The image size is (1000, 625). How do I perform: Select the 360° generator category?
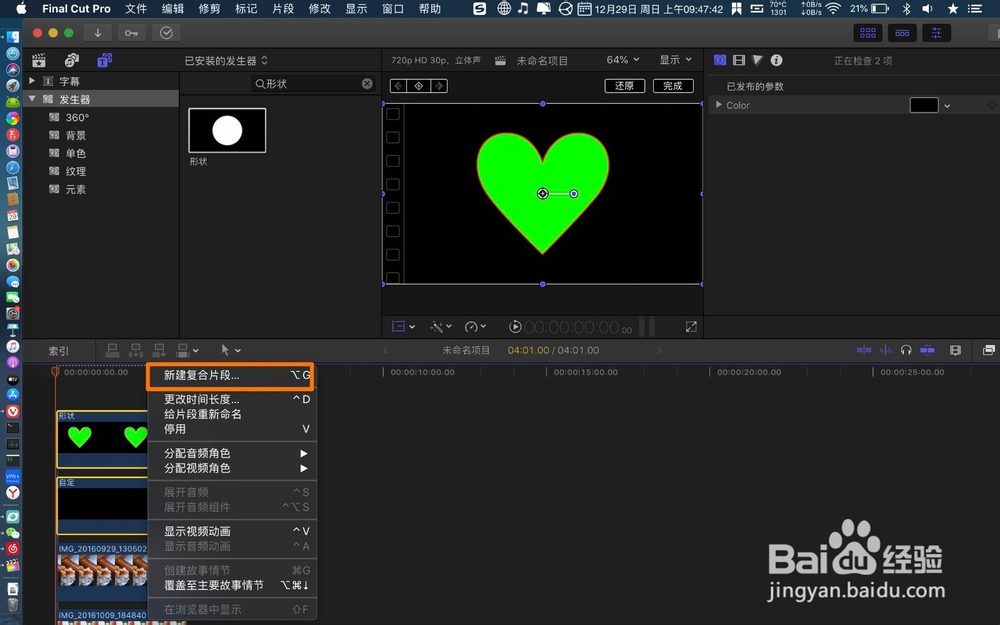[77, 117]
